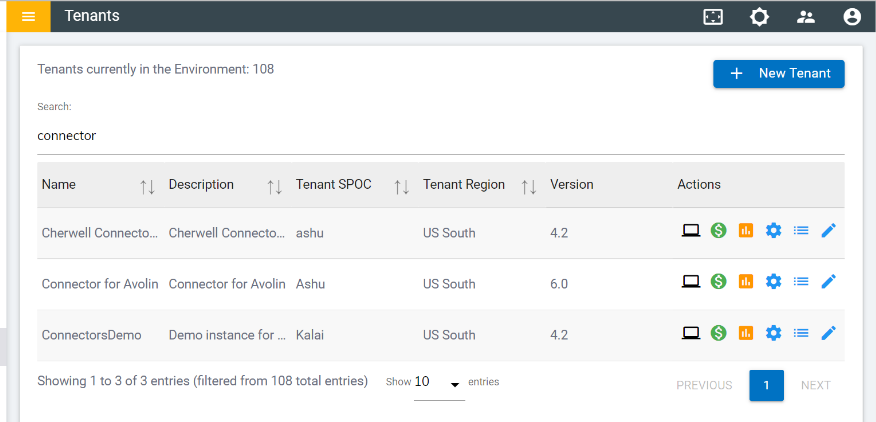876x422 pixels.
Task: Click billing dollar icon for Connector for Avolin
Action: (x=718, y=282)
